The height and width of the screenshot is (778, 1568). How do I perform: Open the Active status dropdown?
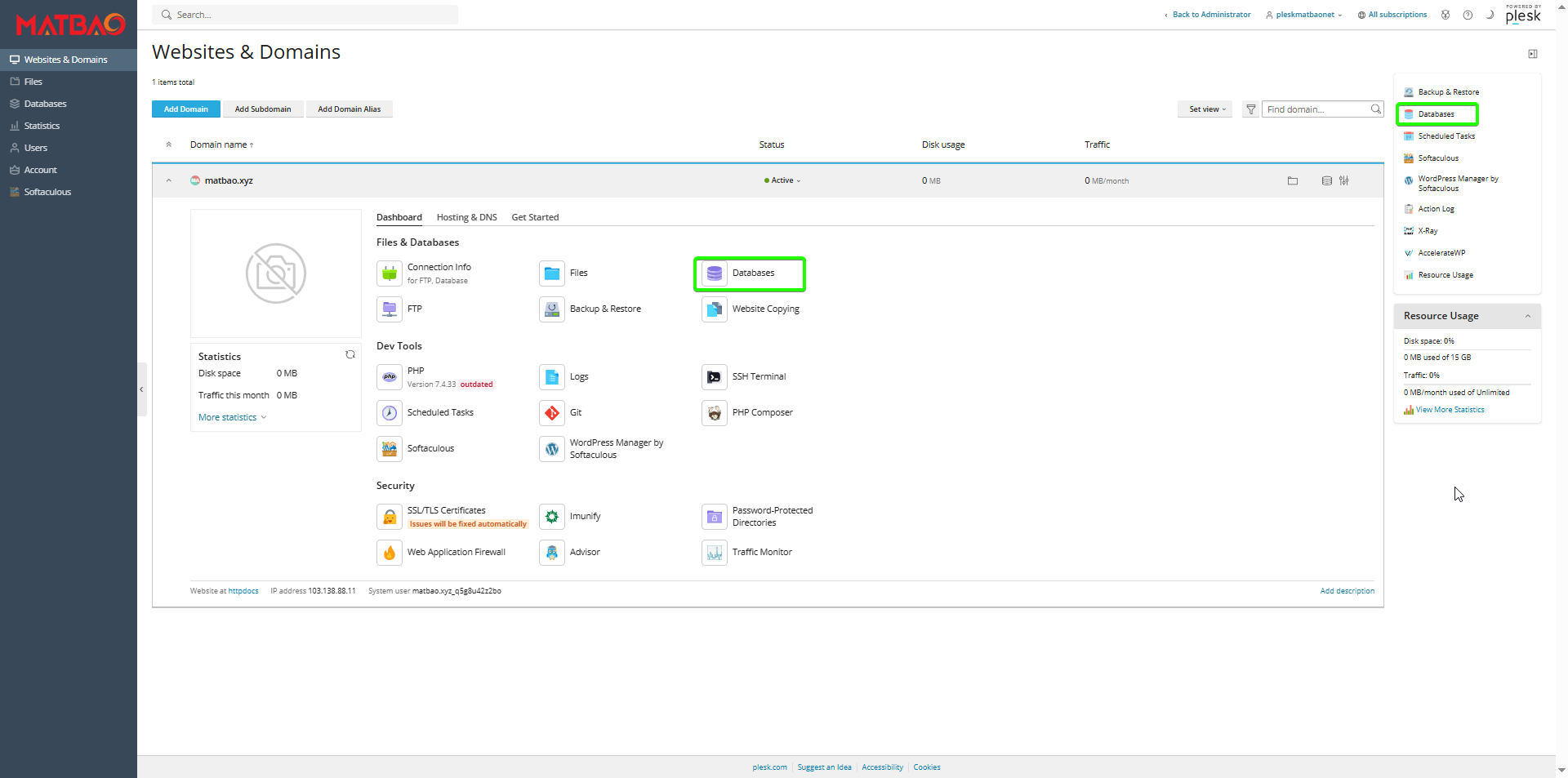pos(782,181)
